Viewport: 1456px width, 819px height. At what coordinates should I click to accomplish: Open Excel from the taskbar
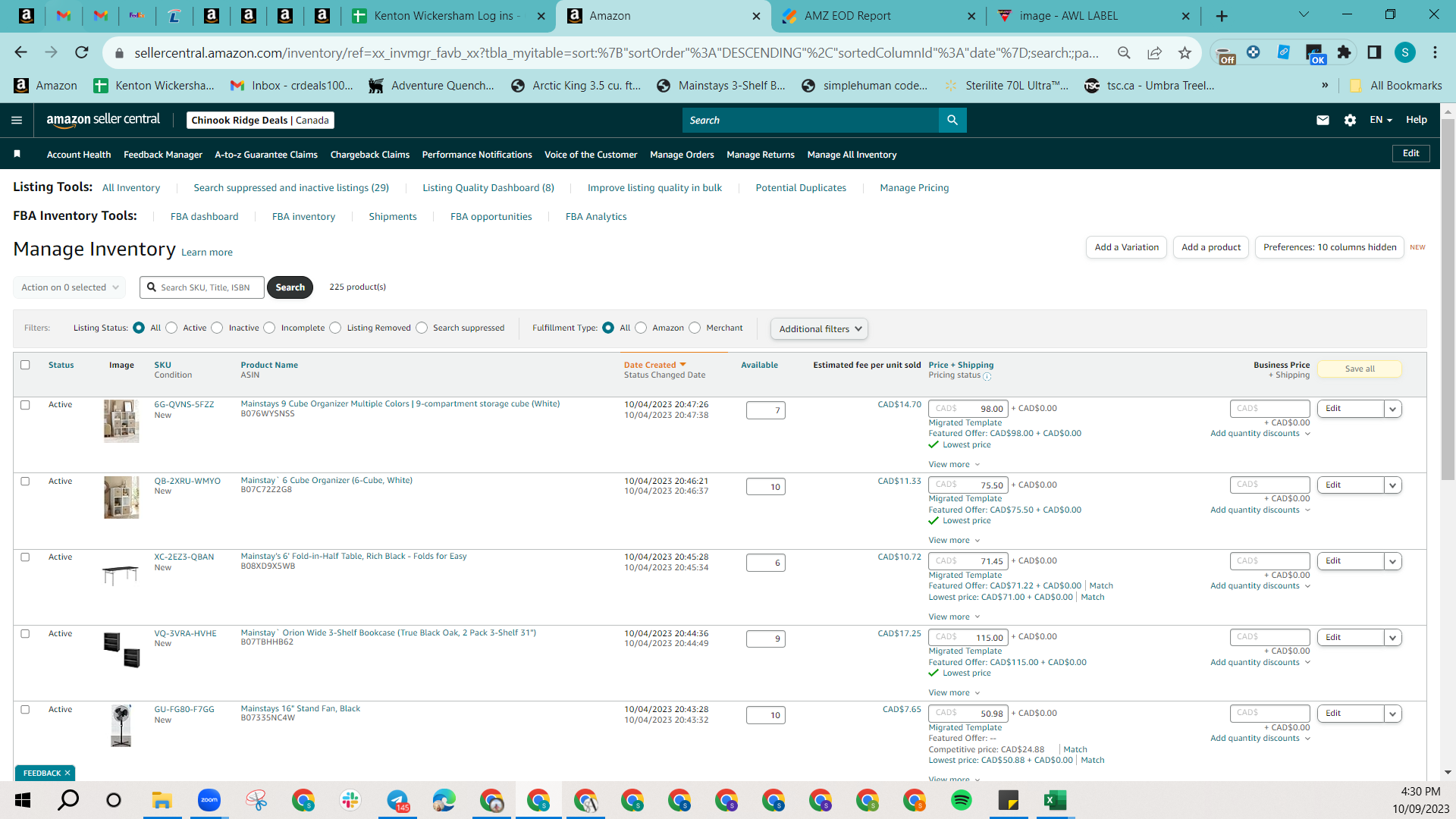point(1056,800)
